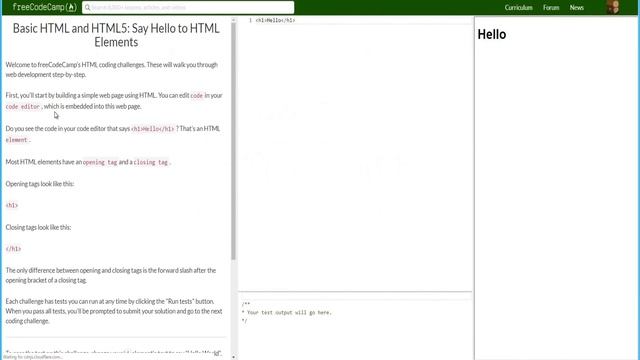Screen dimensions: 640x360
Task: Click 'Your test output will go here' text
Action: 289,312
